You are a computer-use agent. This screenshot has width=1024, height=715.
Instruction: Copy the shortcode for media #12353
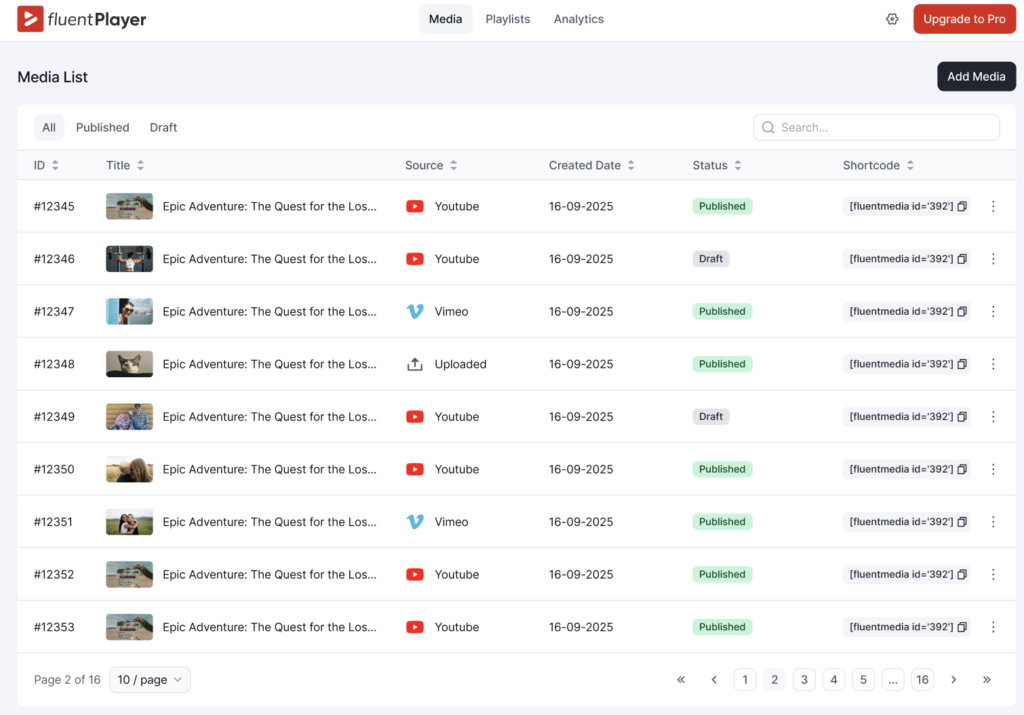(962, 627)
